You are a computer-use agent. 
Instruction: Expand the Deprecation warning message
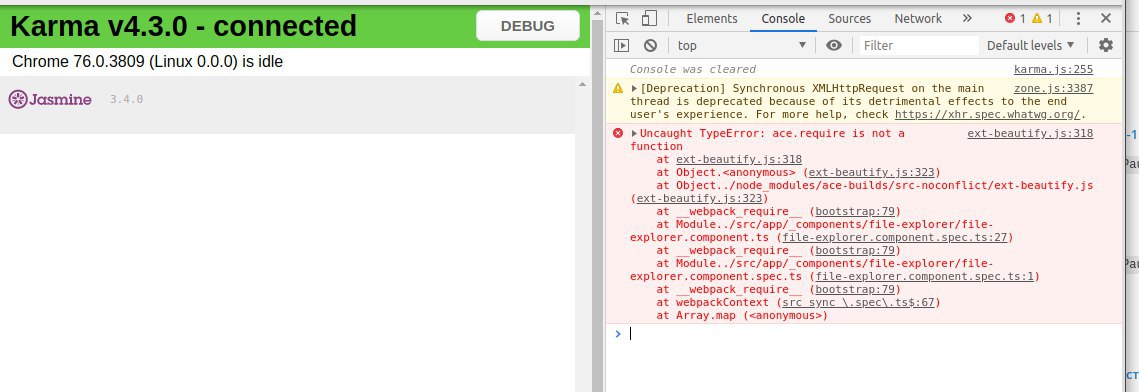click(x=634, y=89)
